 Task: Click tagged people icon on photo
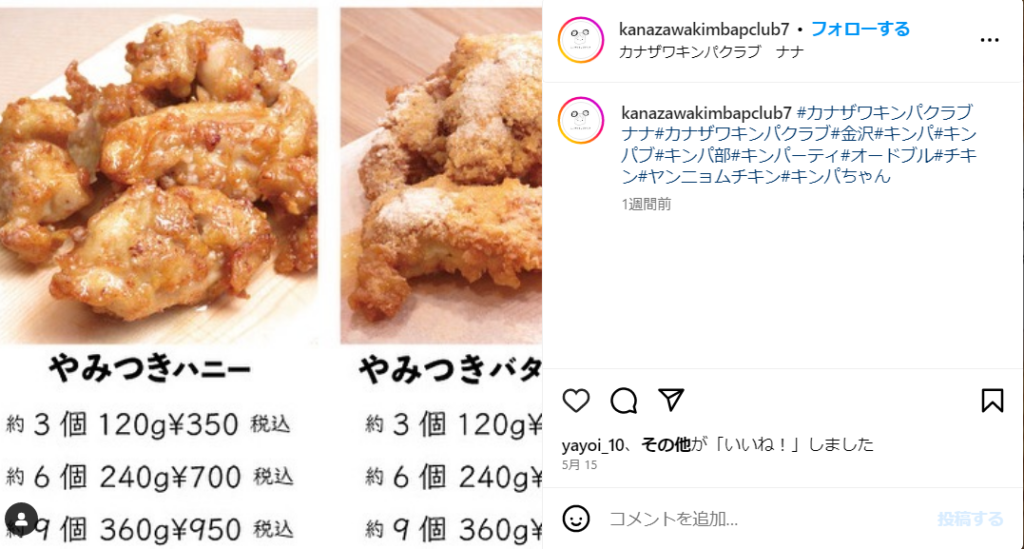coord(22,519)
